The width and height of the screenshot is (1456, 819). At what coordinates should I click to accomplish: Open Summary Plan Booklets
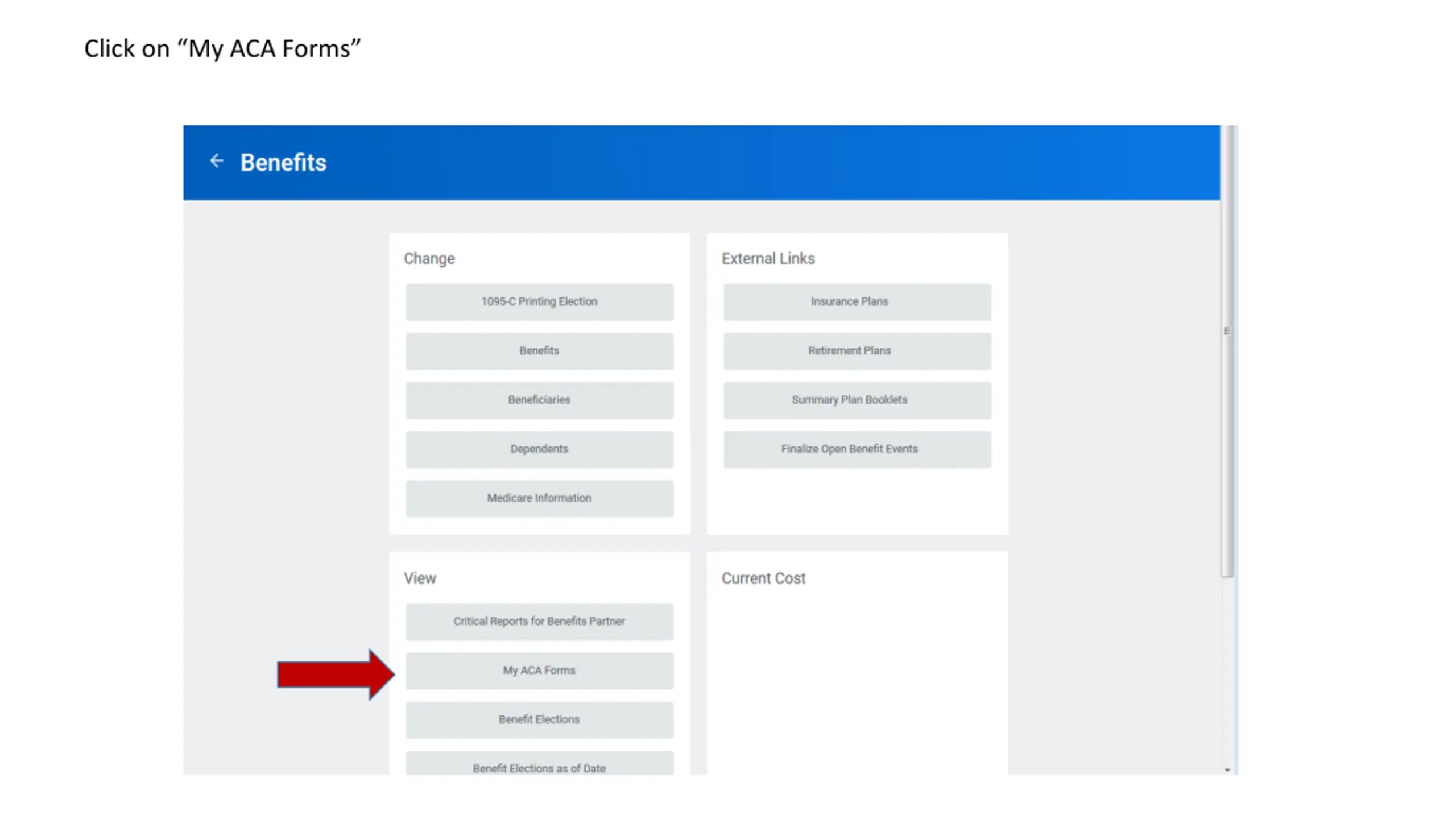[x=857, y=400]
